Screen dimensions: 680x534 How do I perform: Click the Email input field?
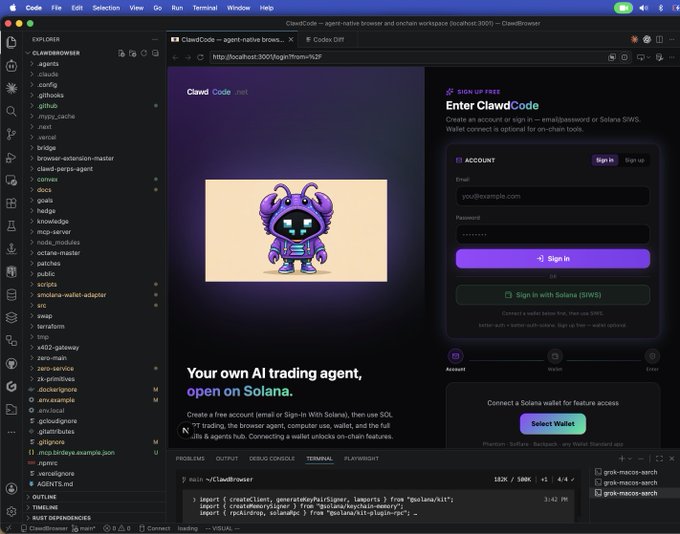click(552, 196)
